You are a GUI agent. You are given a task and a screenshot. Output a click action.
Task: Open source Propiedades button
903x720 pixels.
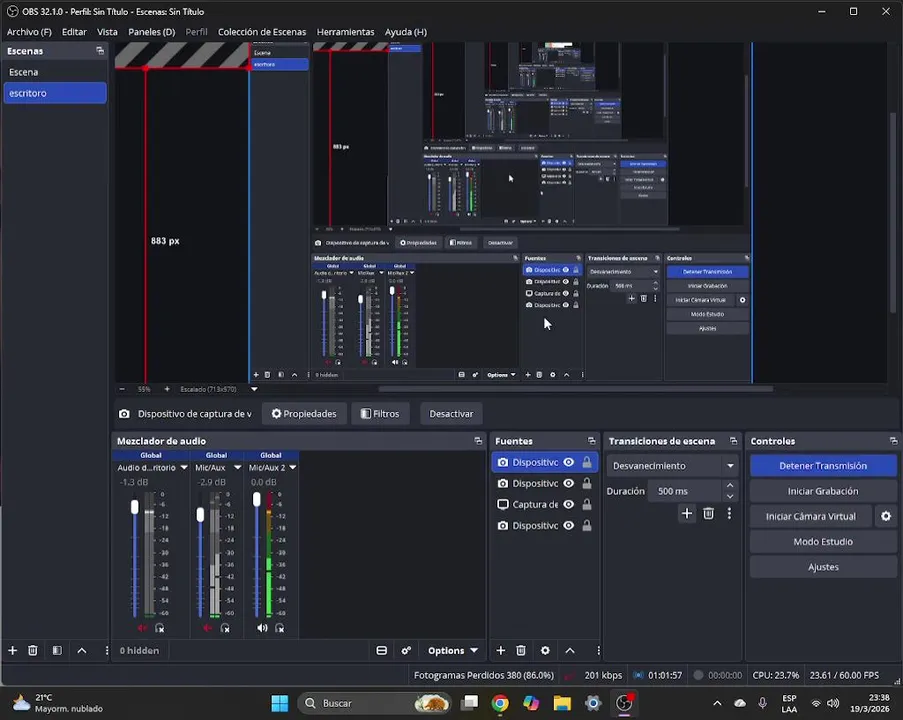click(304, 414)
